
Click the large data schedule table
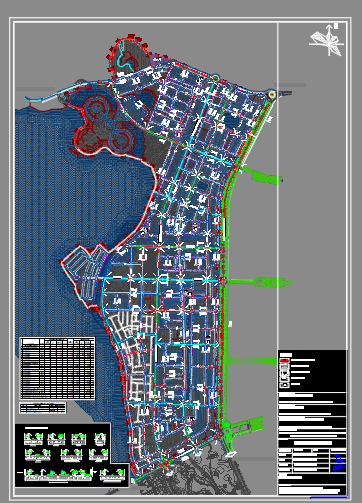click(57, 368)
